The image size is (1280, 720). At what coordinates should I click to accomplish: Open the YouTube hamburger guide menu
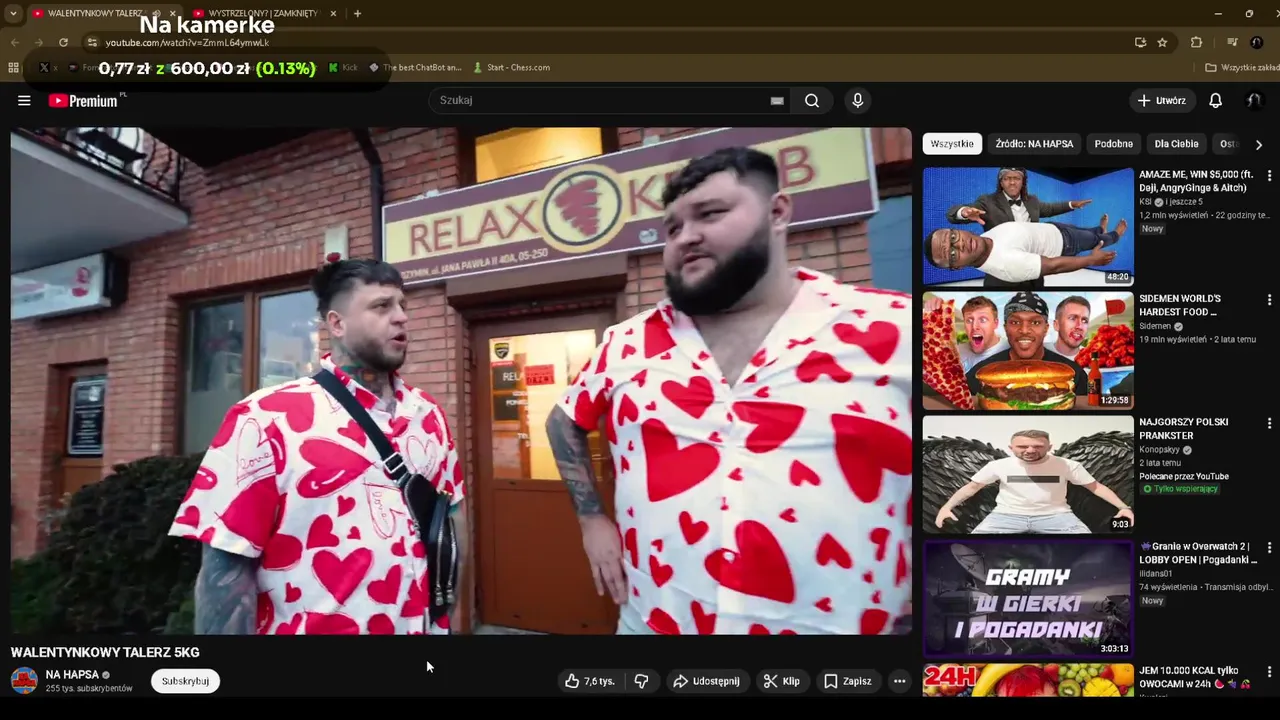(24, 100)
